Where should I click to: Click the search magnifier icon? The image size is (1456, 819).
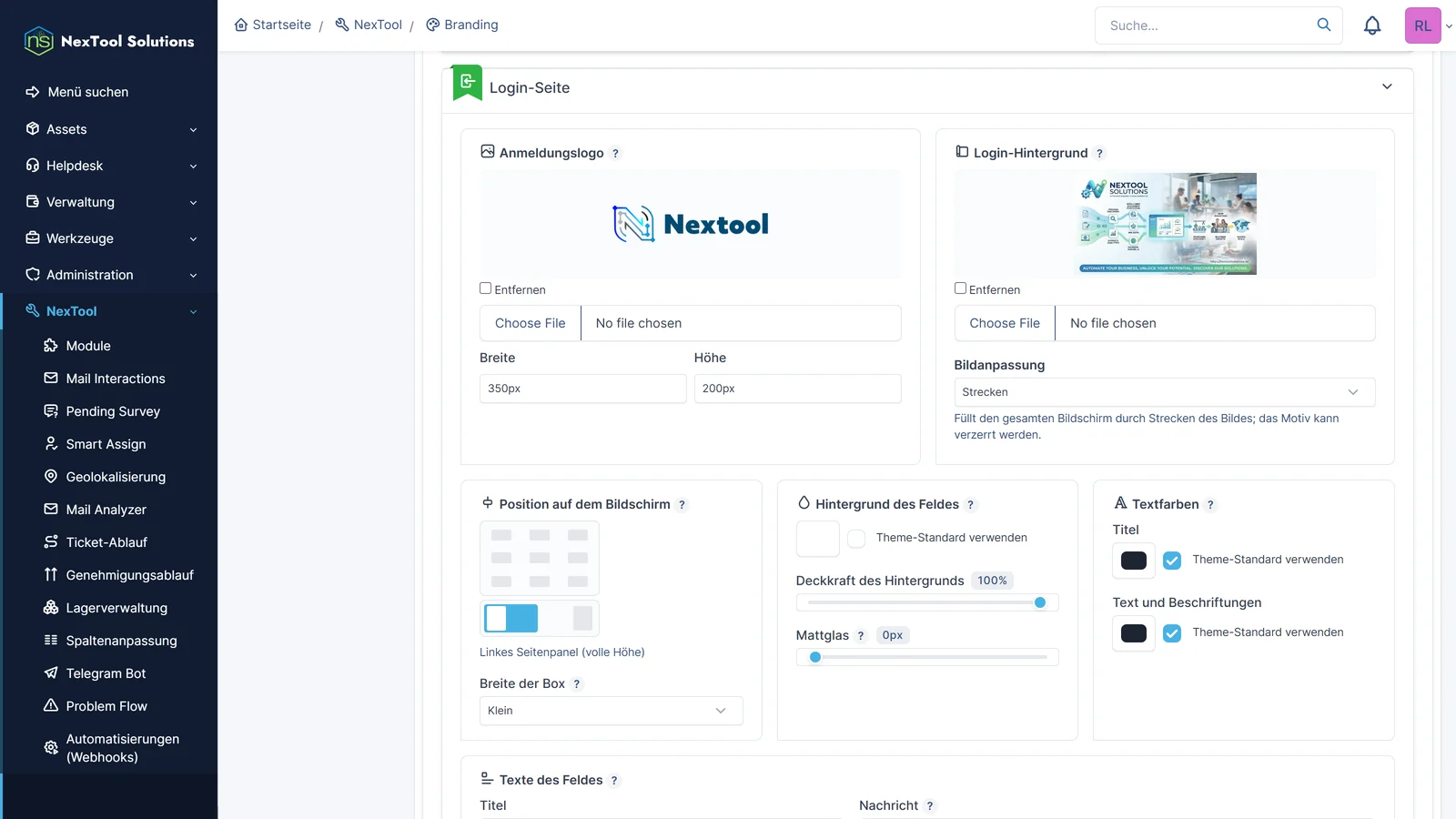click(1324, 25)
